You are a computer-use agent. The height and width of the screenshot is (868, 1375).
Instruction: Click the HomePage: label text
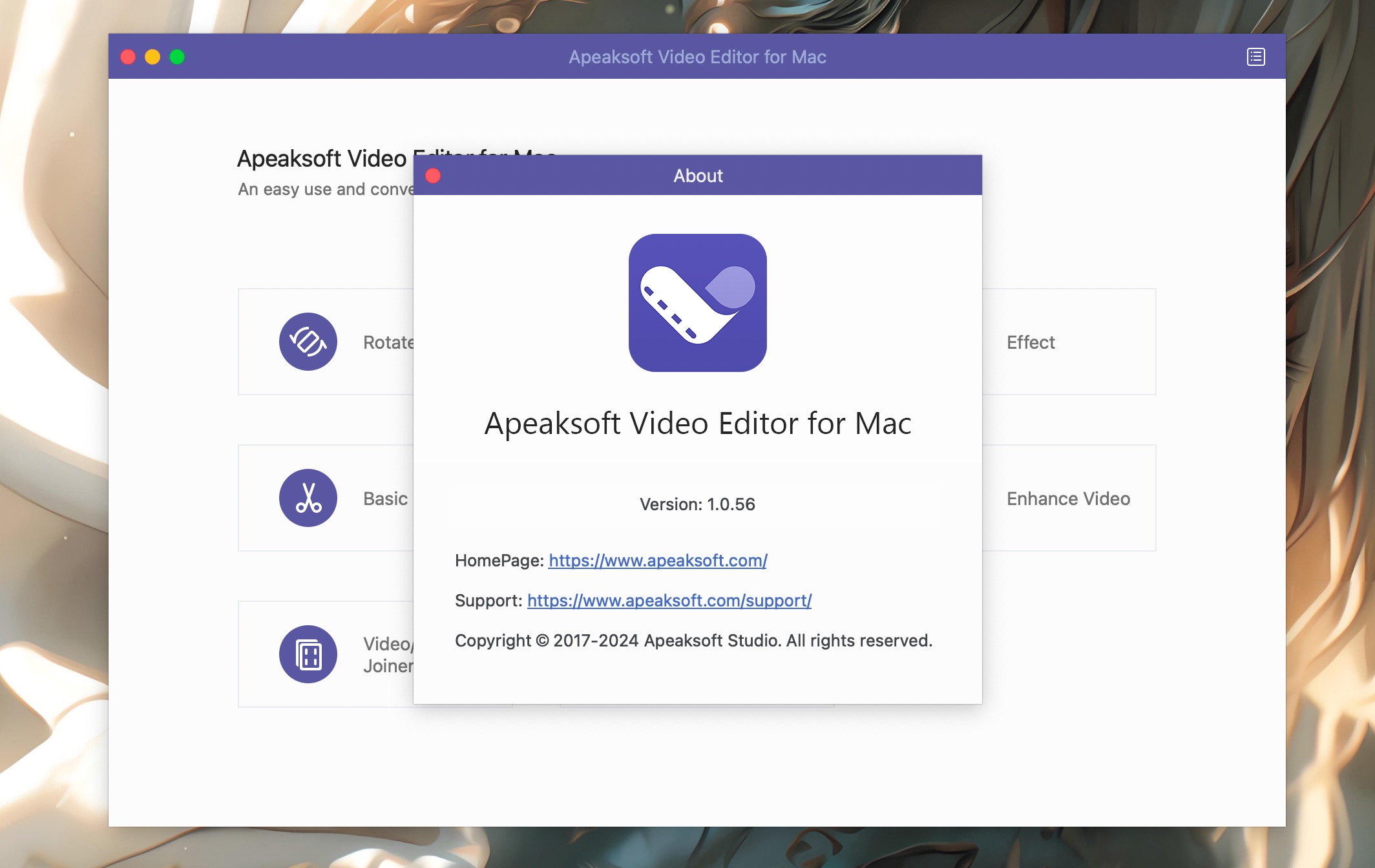(x=499, y=561)
